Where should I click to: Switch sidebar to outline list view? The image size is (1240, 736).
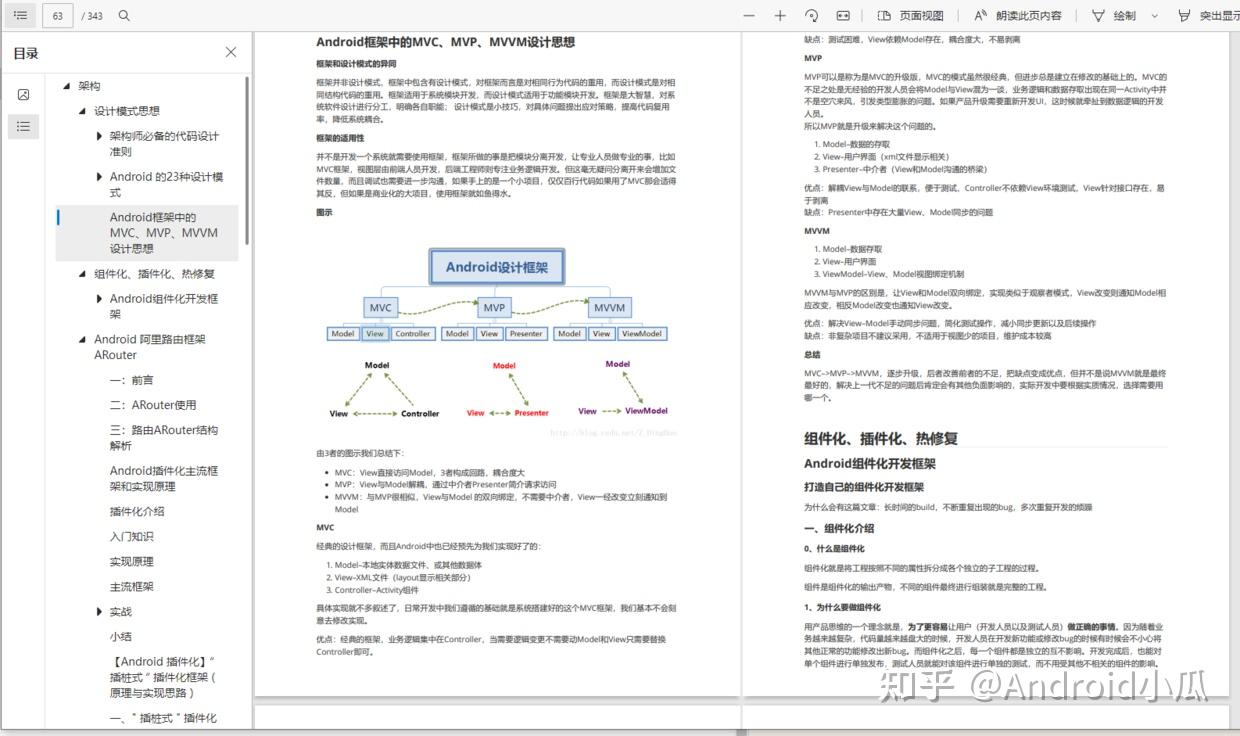24,126
